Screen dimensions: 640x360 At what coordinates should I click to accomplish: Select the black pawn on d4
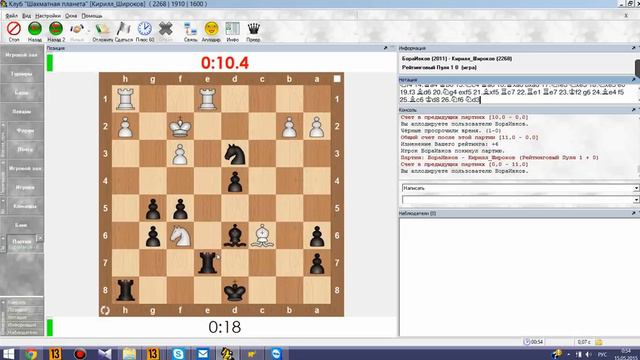click(x=235, y=181)
